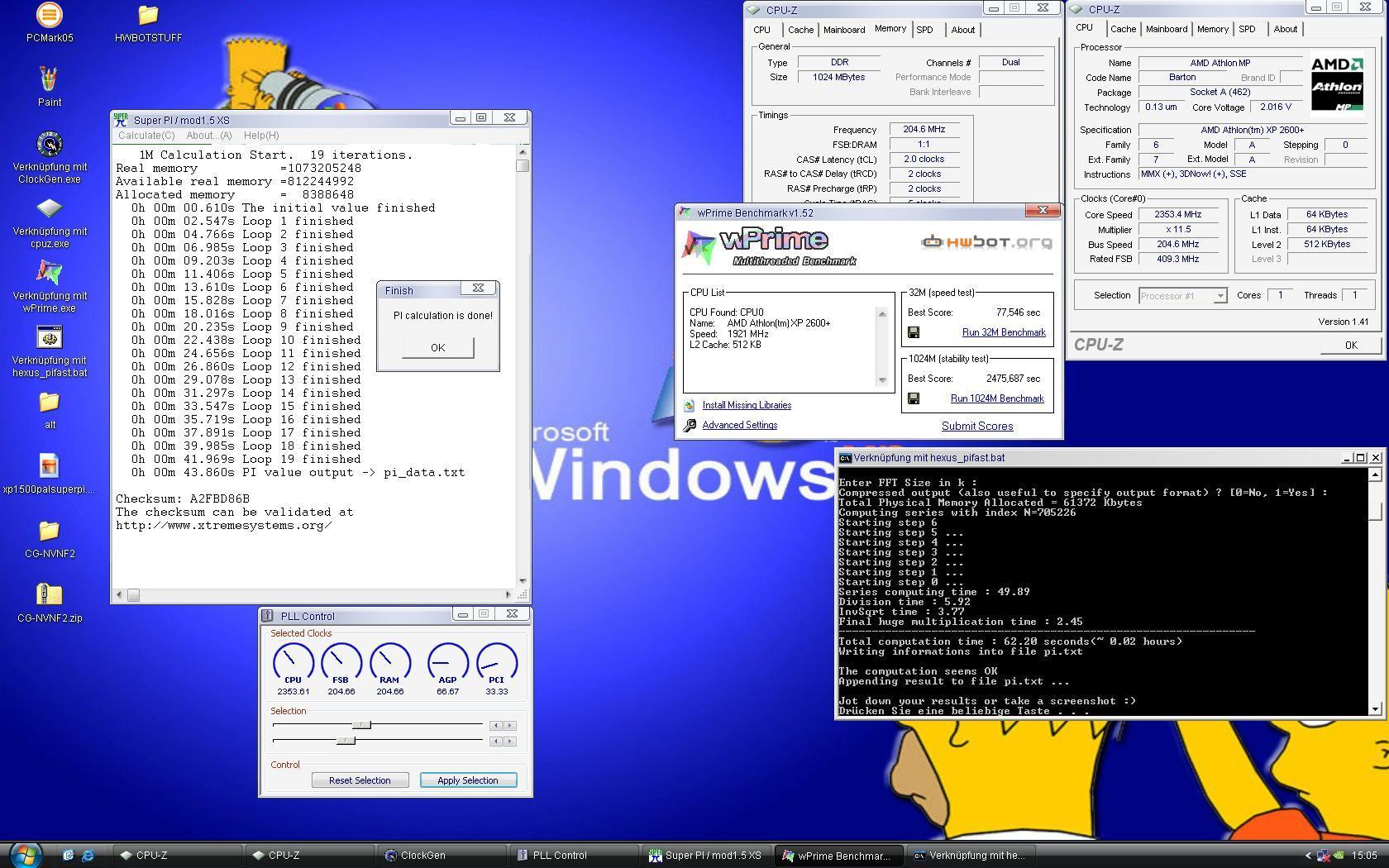The height and width of the screenshot is (868, 1389).
Task: Click pifast console scrollbar up arrow
Action: click(x=1376, y=475)
